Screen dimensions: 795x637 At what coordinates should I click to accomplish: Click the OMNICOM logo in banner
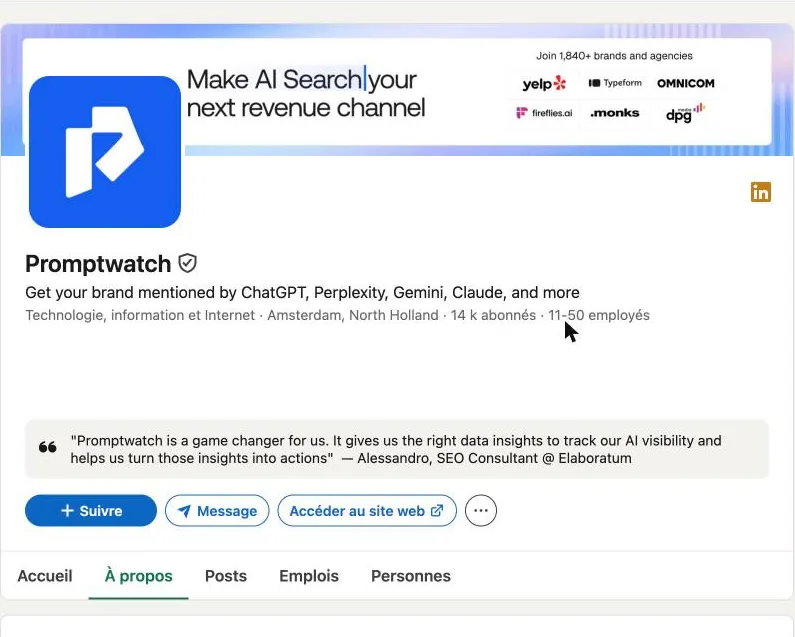pyautogui.click(x=685, y=83)
